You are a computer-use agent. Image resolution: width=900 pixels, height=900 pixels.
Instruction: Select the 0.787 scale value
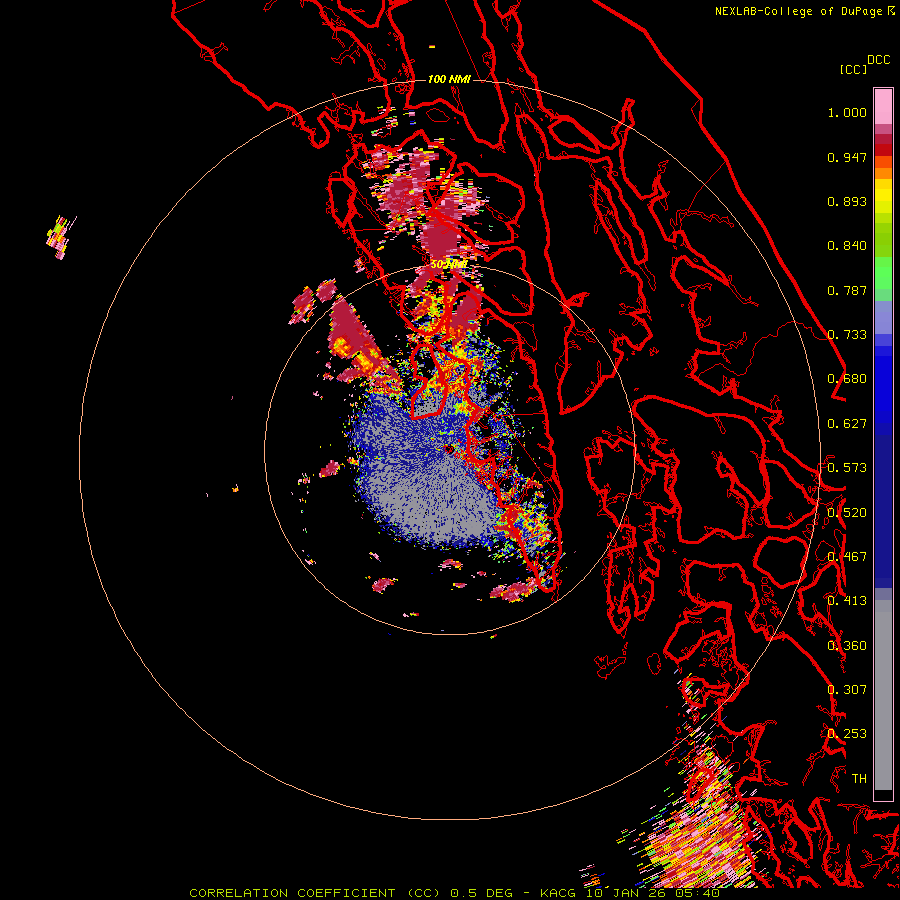[x=847, y=290]
